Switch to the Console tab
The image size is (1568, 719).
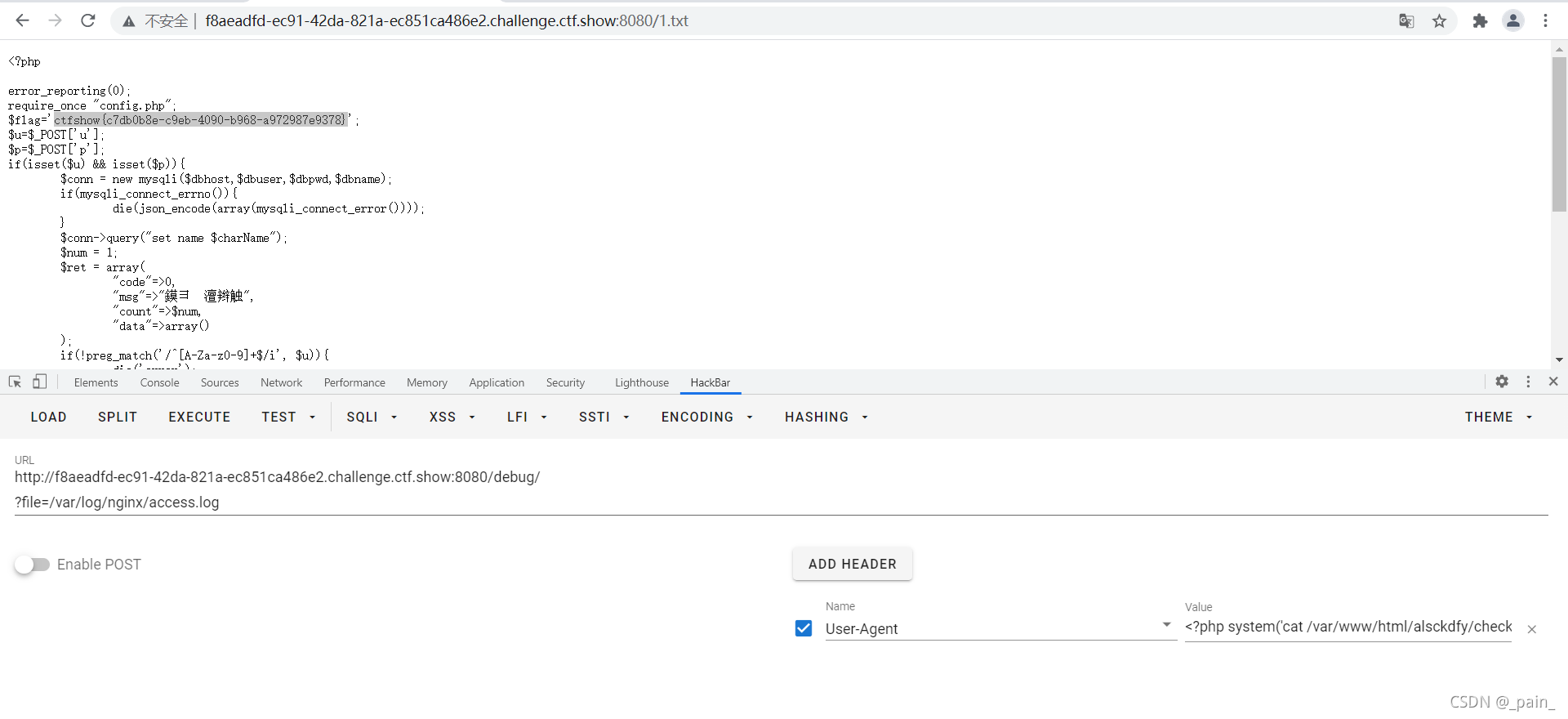pos(160,382)
